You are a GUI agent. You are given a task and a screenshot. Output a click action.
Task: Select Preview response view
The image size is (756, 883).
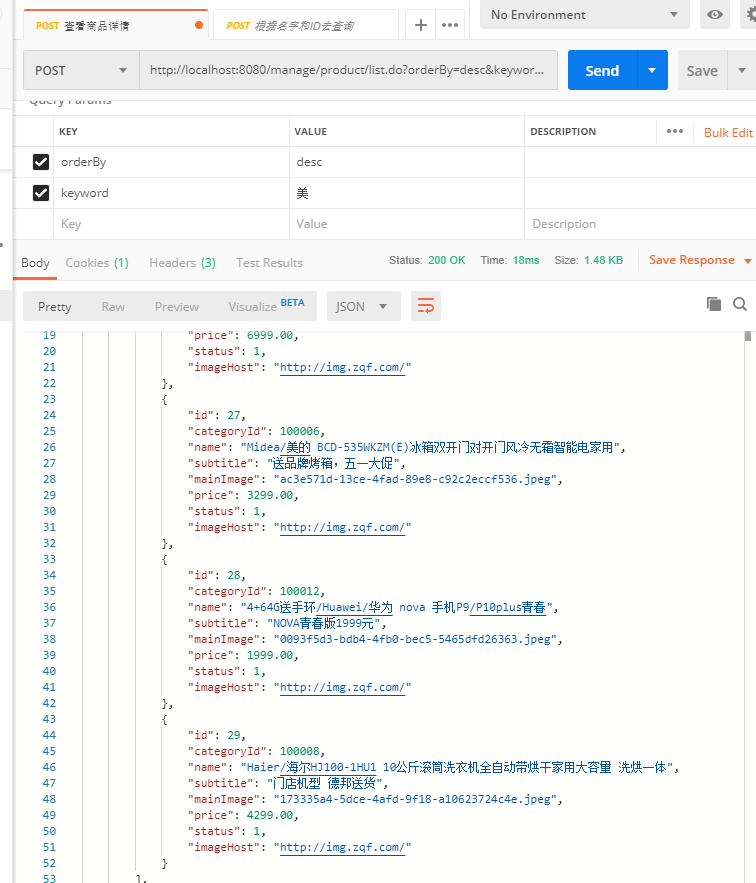[x=176, y=307]
